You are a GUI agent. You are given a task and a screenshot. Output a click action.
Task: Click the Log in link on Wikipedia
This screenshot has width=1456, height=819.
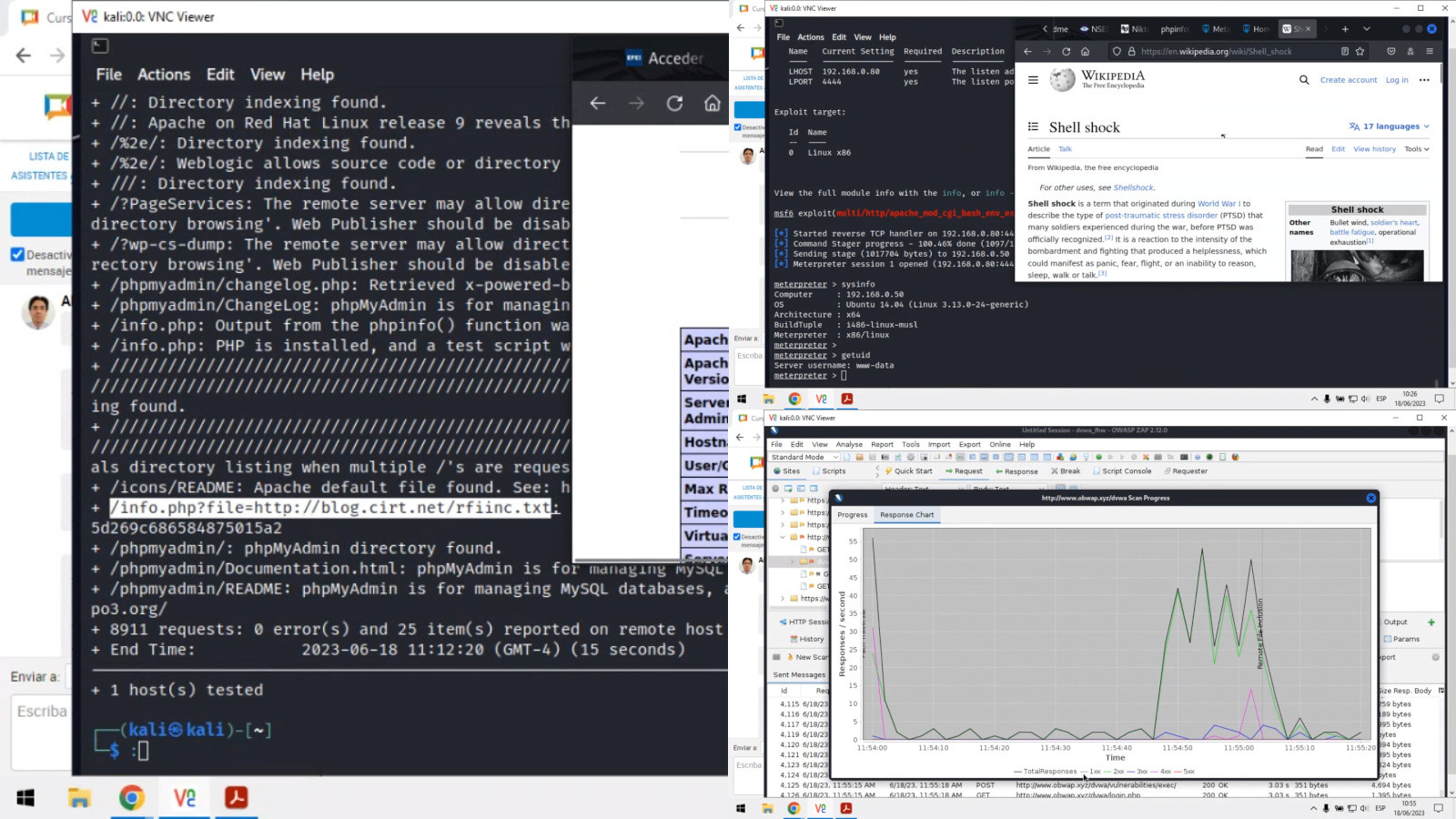click(x=1397, y=80)
